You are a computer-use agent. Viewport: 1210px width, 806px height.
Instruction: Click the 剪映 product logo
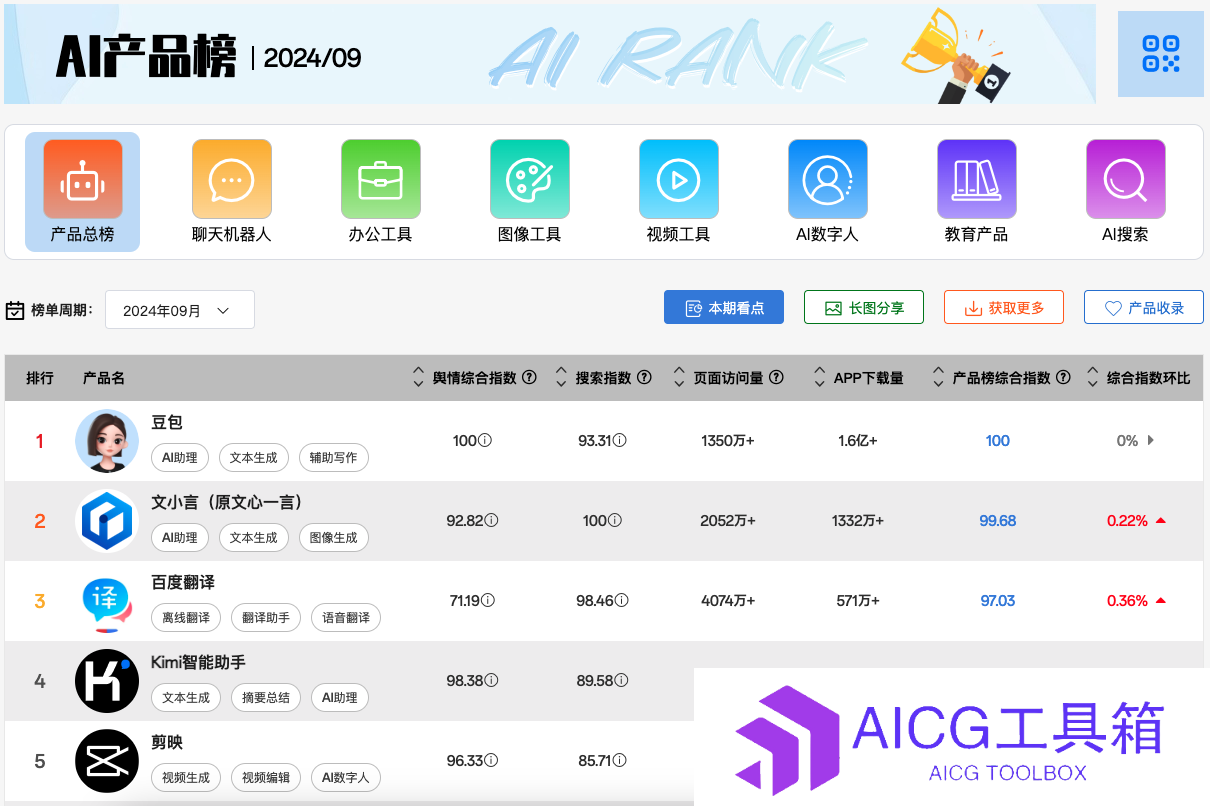[107, 761]
